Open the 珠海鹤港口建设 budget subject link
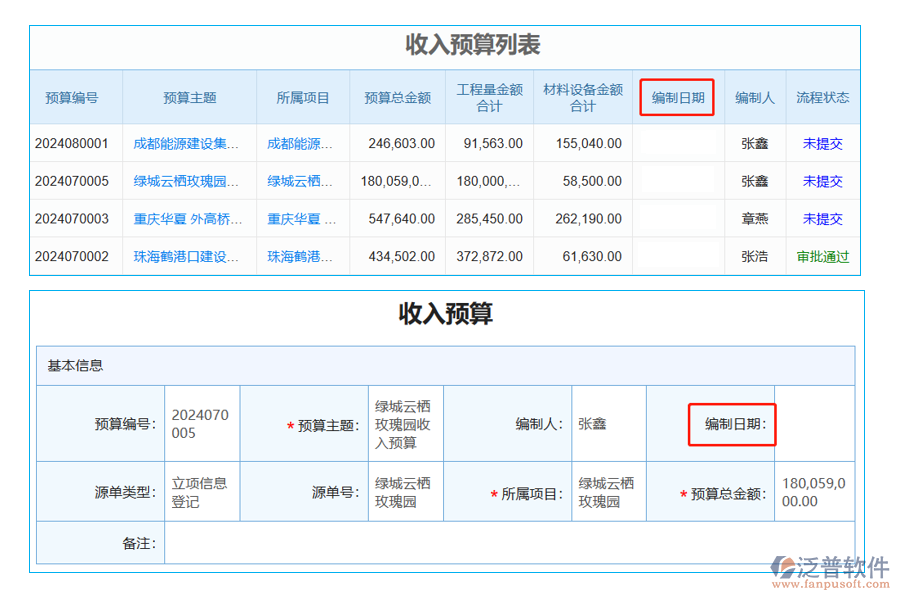 point(187,256)
